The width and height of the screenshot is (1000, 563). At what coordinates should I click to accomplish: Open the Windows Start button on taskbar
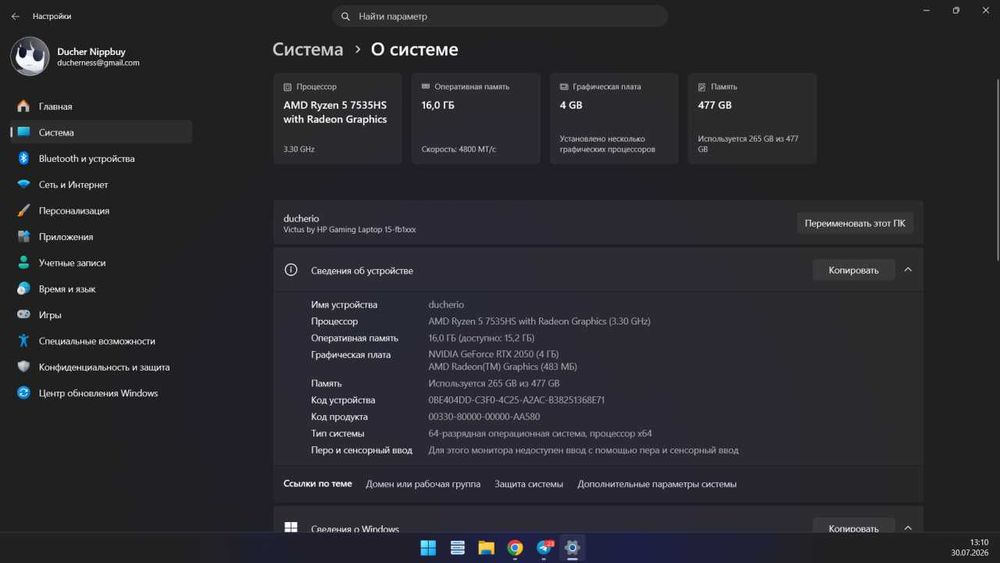[x=428, y=548]
